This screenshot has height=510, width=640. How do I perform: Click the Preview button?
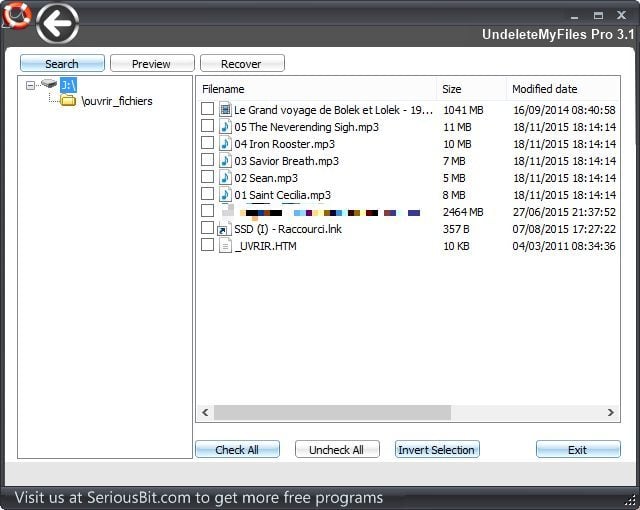tap(152, 64)
